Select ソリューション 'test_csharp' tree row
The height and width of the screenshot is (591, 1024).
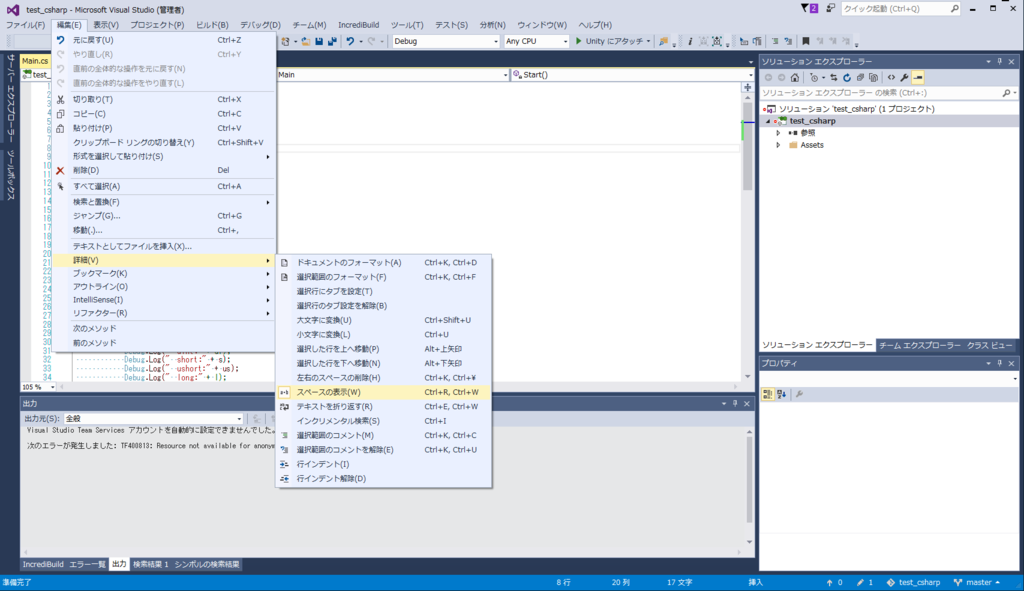pos(888,109)
